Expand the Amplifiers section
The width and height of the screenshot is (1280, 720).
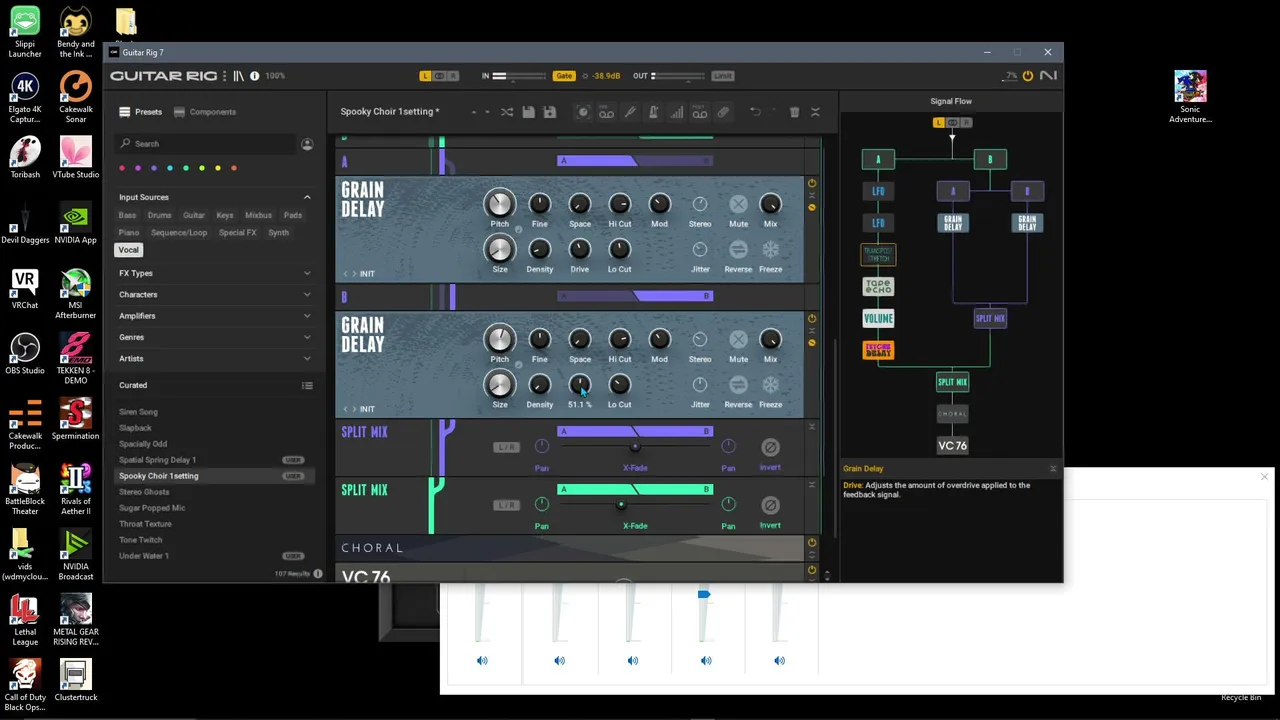307,316
